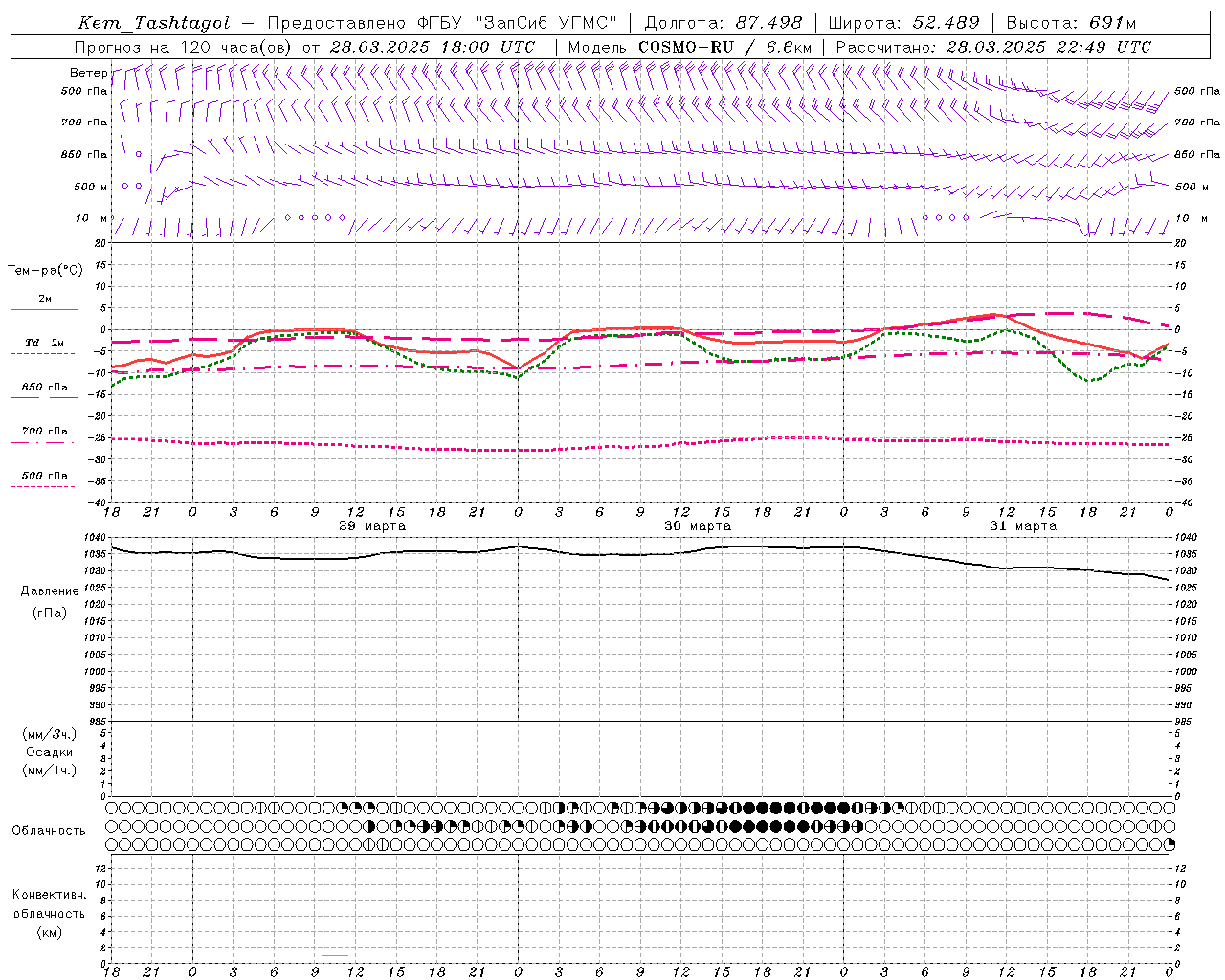Click the orange convective cloud bar

point(335,955)
